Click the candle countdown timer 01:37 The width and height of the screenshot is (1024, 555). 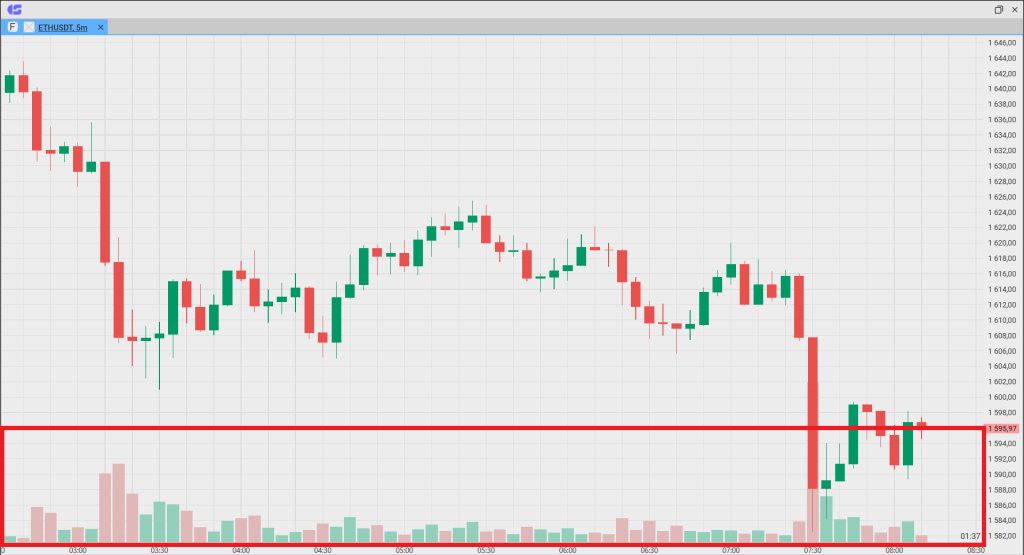(x=969, y=537)
